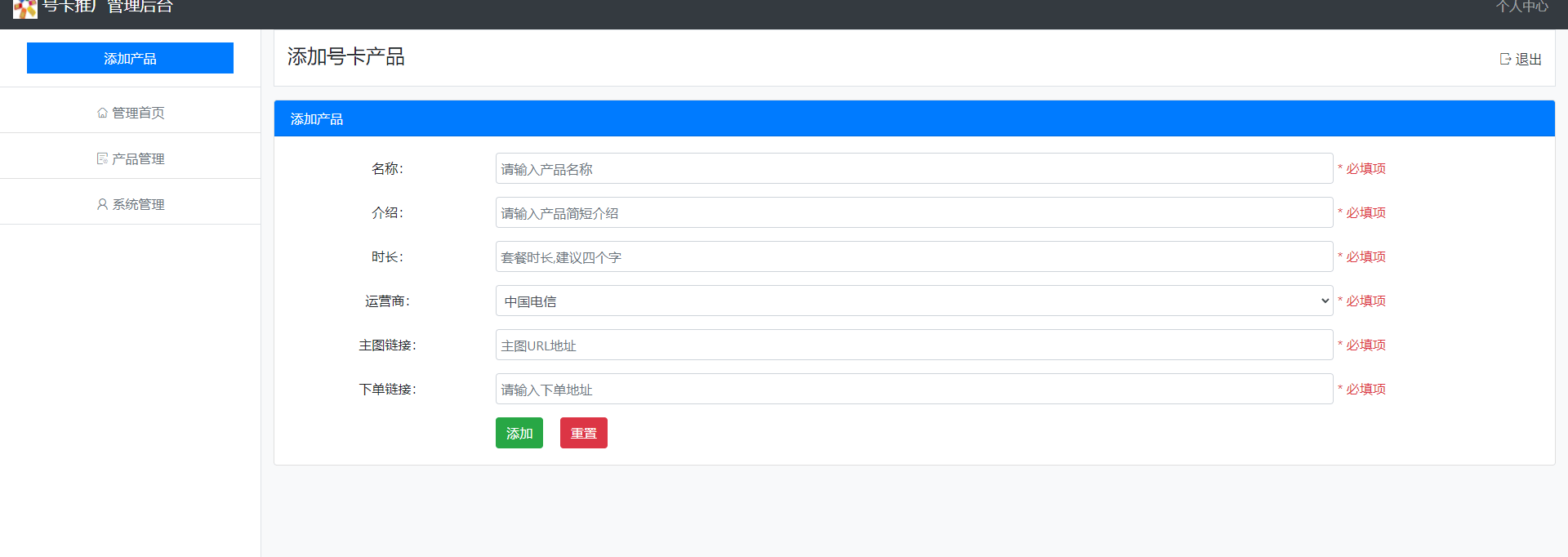Focus the 时长 package duration input

point(914,256)
